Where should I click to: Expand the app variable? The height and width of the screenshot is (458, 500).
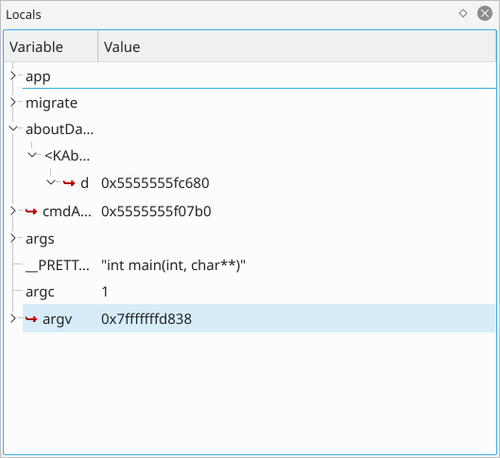(13, 76)
